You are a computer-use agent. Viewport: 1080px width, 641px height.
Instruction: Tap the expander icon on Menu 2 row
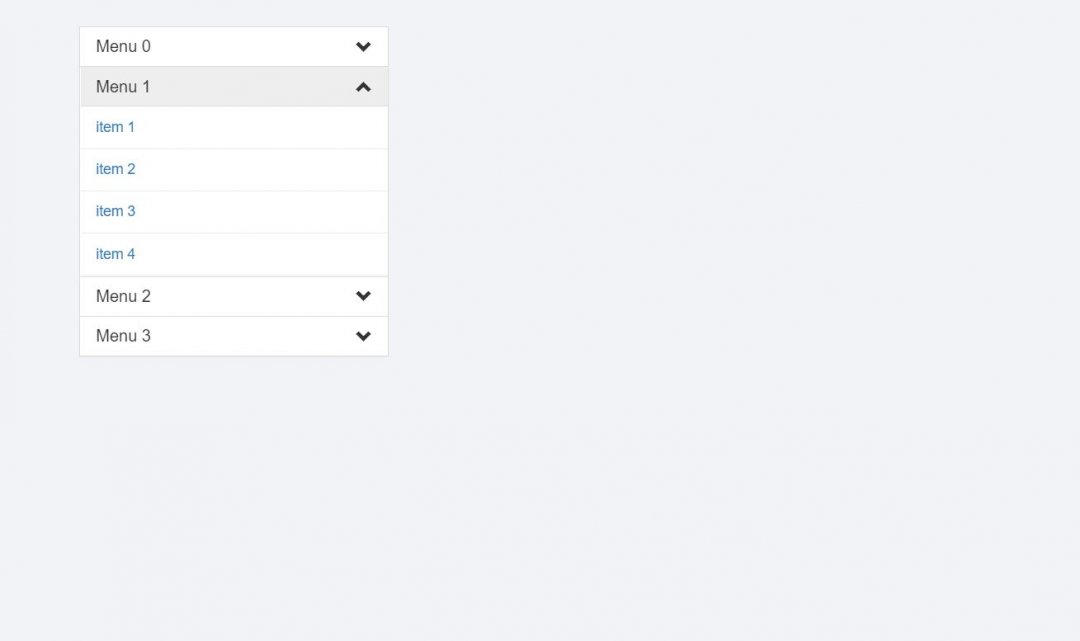363,296
